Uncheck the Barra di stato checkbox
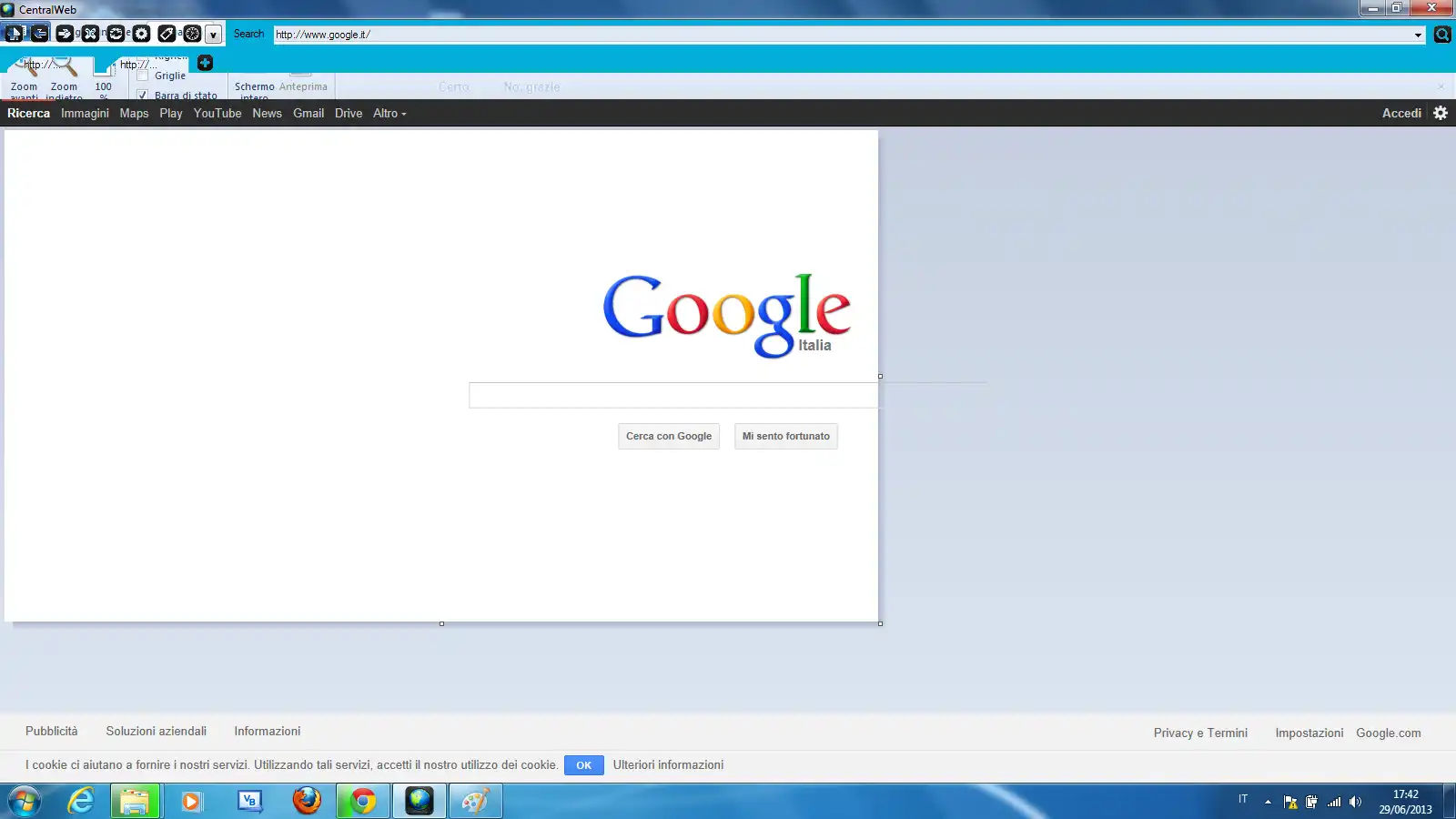This screenshot has height=819, width=1456. point(143,96)
